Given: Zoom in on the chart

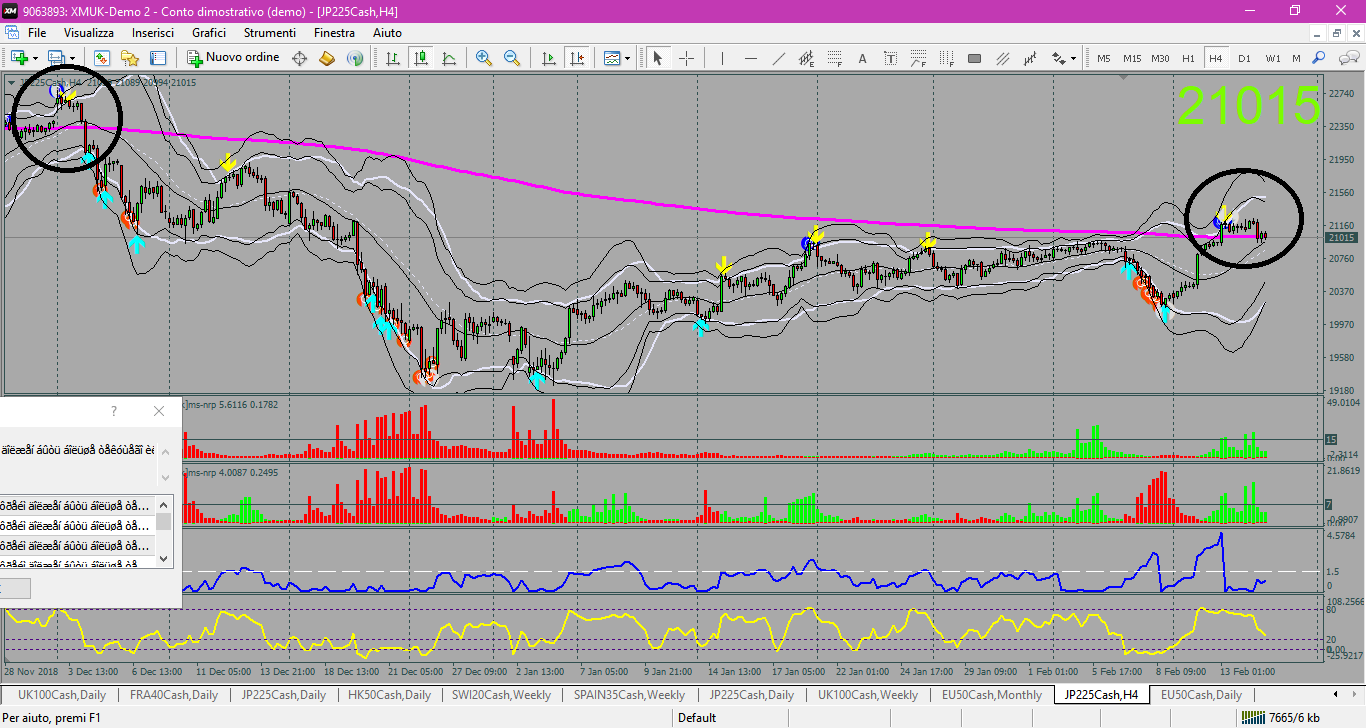Looking at the screenshot, I should pyautogui.click(x=484, y=58).
